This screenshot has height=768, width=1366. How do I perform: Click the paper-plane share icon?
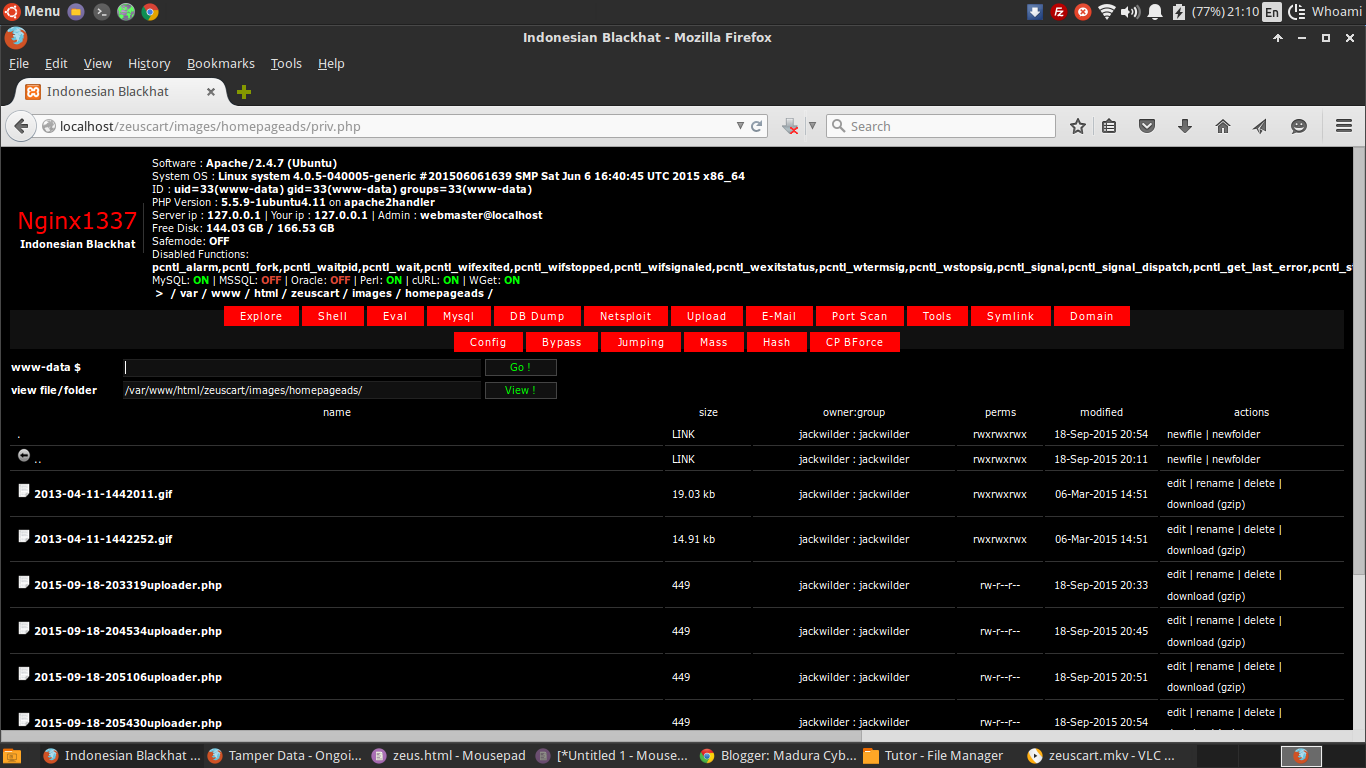pyautogui.click(x=1260, y=126)
